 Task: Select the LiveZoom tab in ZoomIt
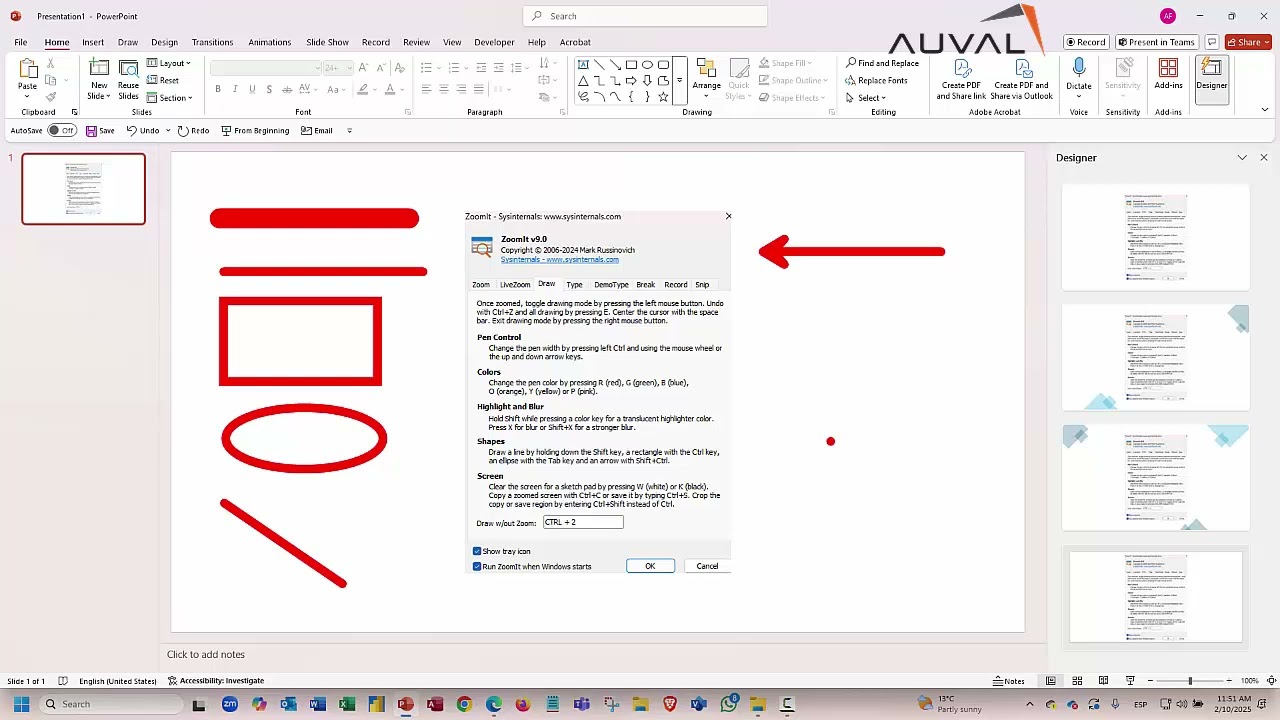(515, 285)
